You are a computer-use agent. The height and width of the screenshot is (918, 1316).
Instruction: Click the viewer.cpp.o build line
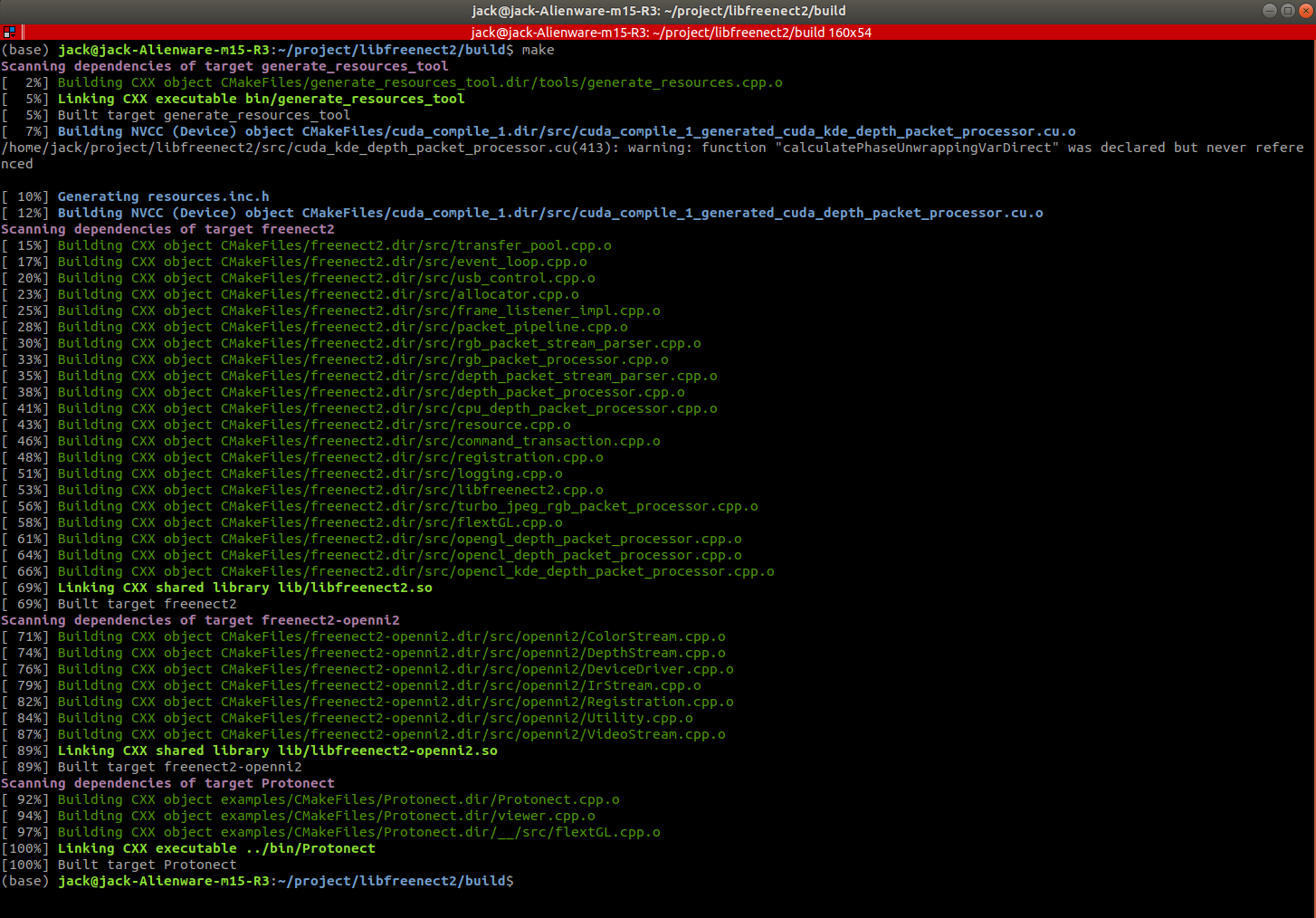(x=298, y=816)
